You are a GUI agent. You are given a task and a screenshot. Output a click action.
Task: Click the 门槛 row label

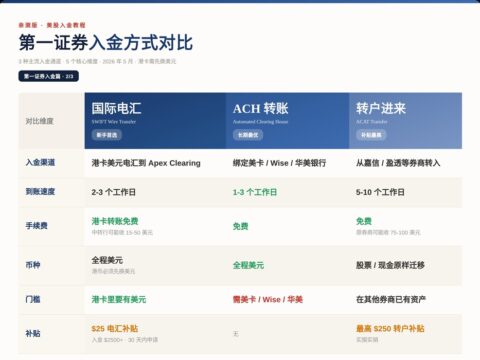33,299
